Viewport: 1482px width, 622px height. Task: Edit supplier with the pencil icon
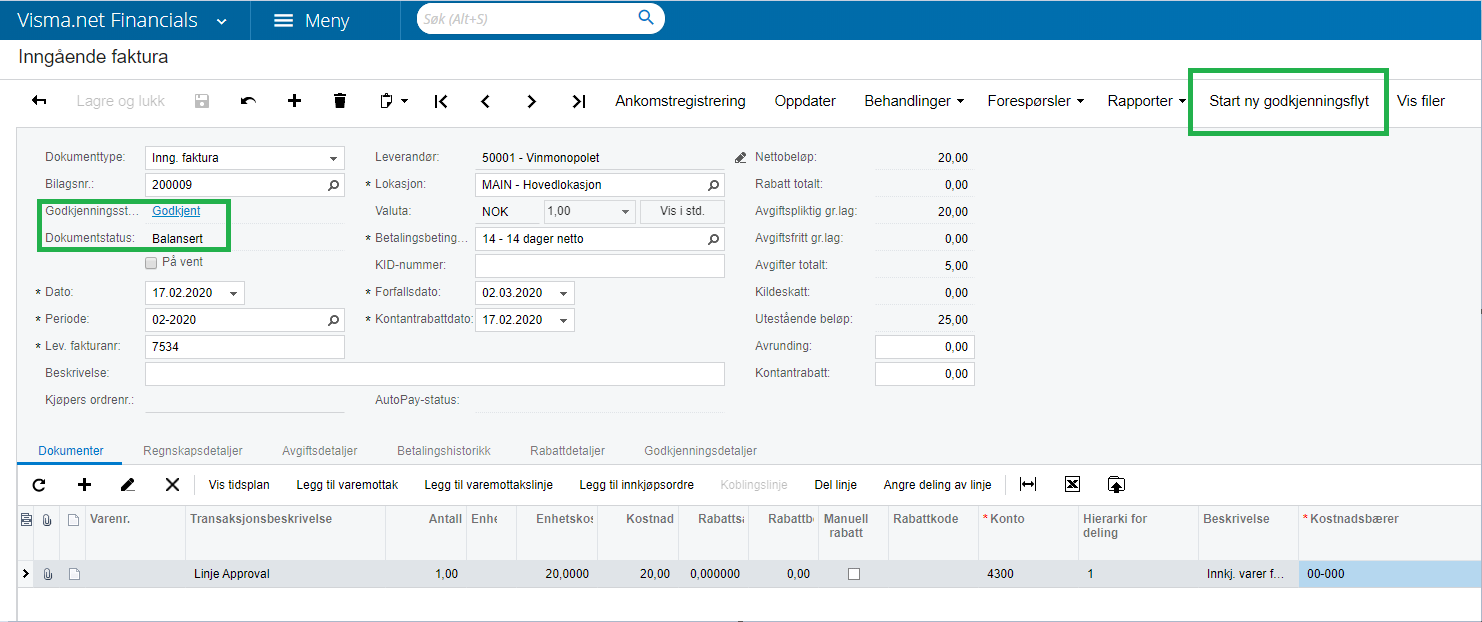tap(740, 158)
